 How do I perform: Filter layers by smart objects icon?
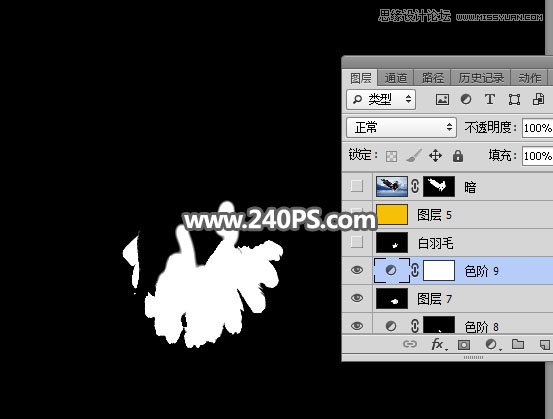538,99
